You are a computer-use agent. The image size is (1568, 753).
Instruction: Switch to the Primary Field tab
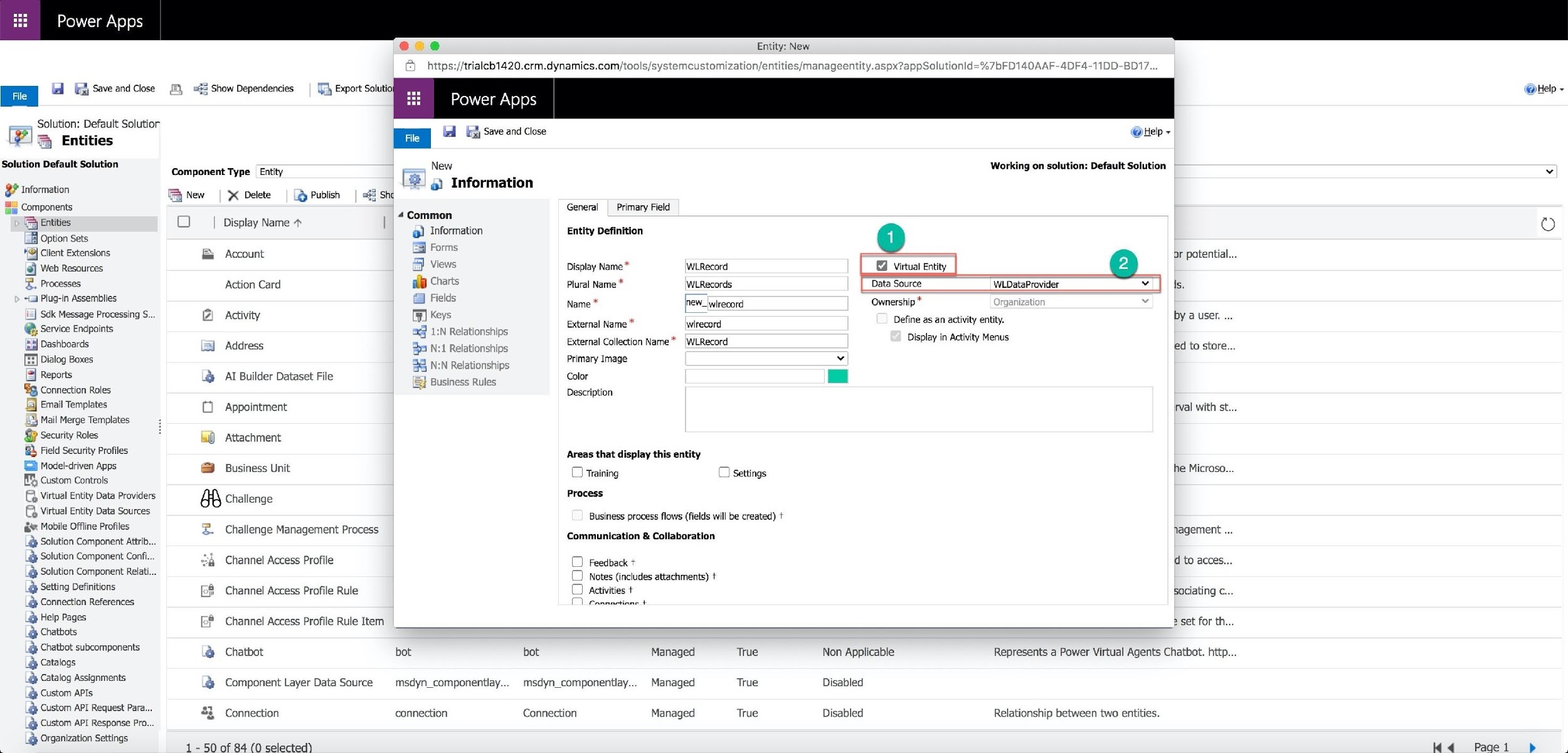click(643, 207)
